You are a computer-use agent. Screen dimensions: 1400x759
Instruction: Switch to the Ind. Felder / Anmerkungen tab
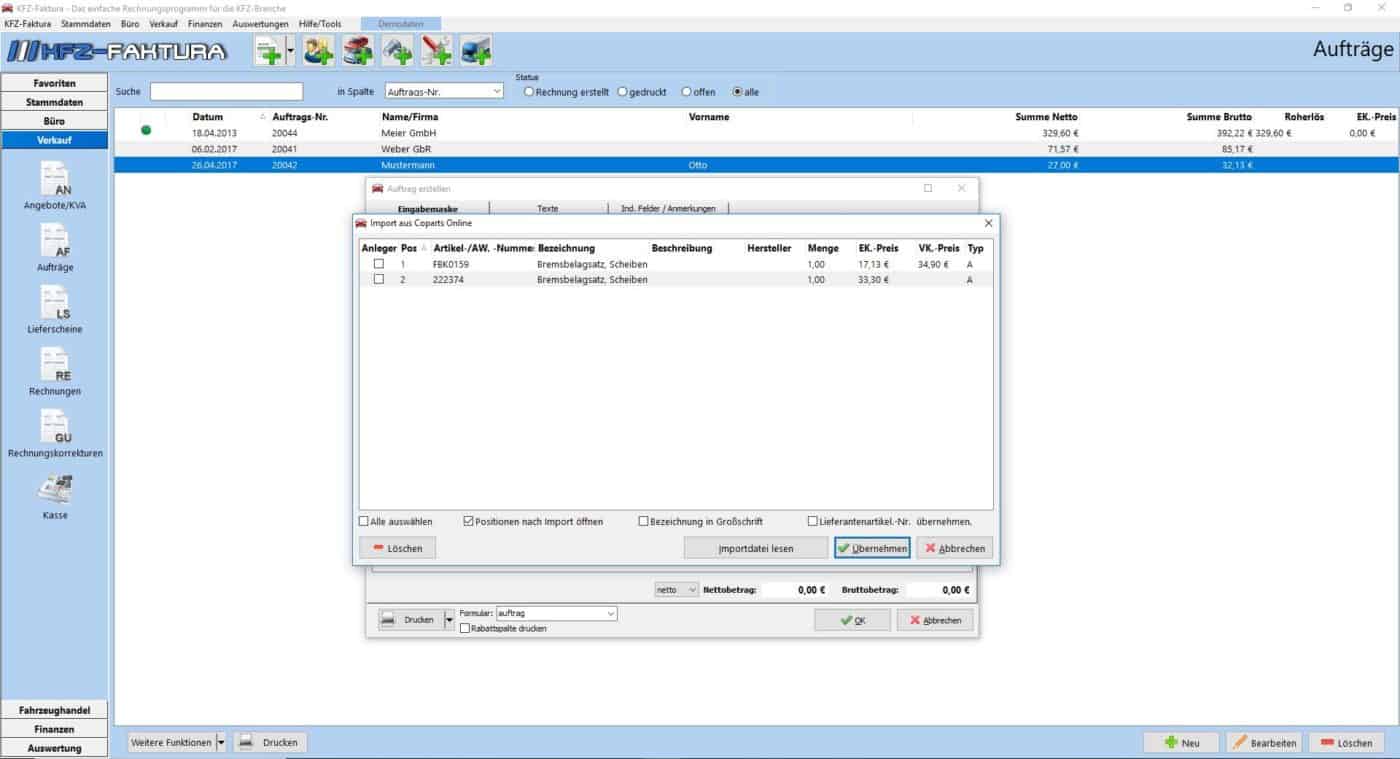(668, 208)
